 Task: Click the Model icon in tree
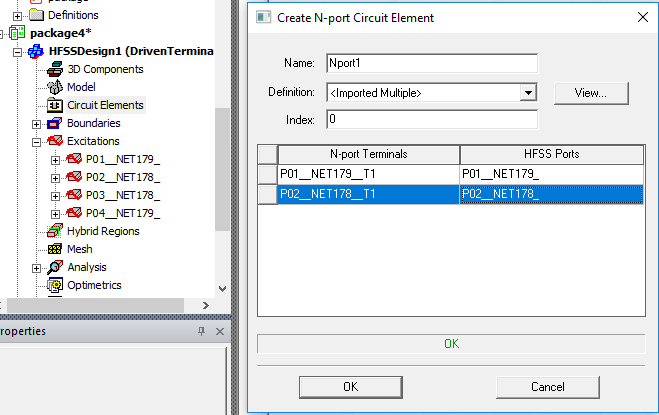tap(56, 87)
